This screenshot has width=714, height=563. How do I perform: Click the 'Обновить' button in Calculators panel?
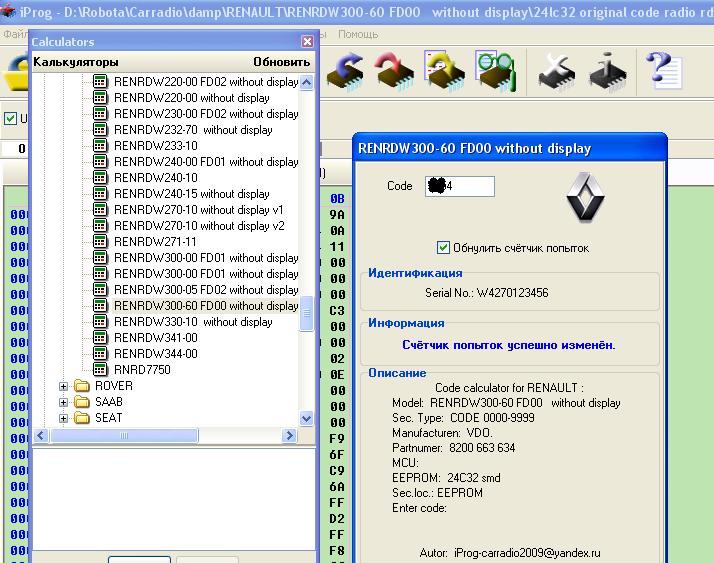coord(281,61)
